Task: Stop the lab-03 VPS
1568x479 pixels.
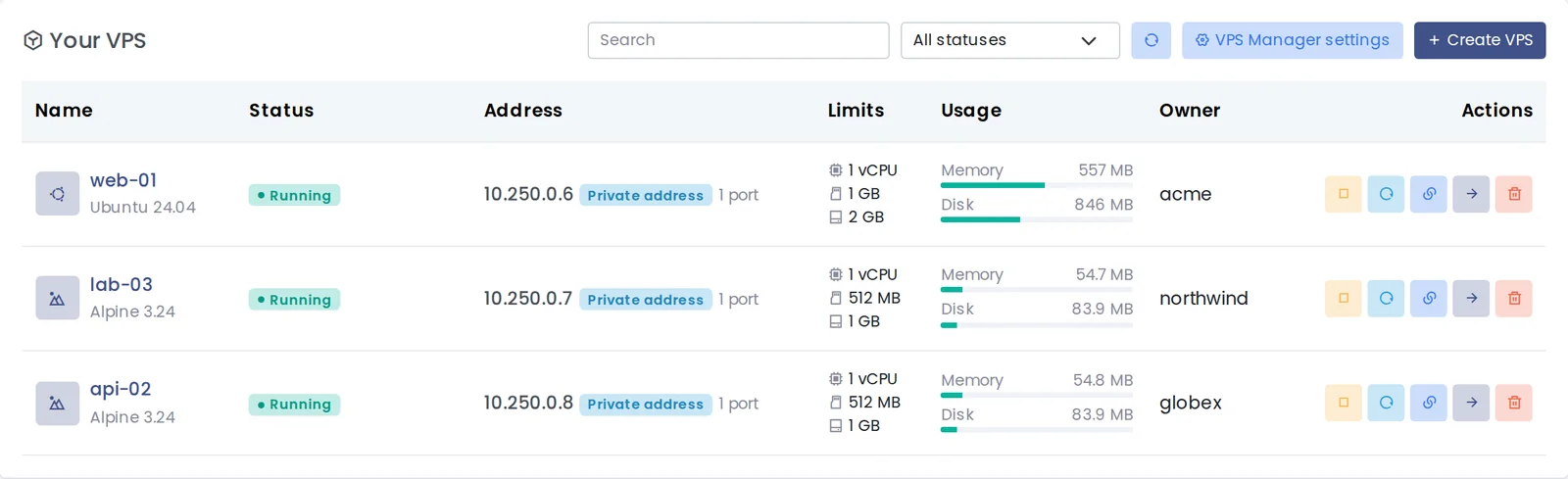Action: [x=1343, y=298]
